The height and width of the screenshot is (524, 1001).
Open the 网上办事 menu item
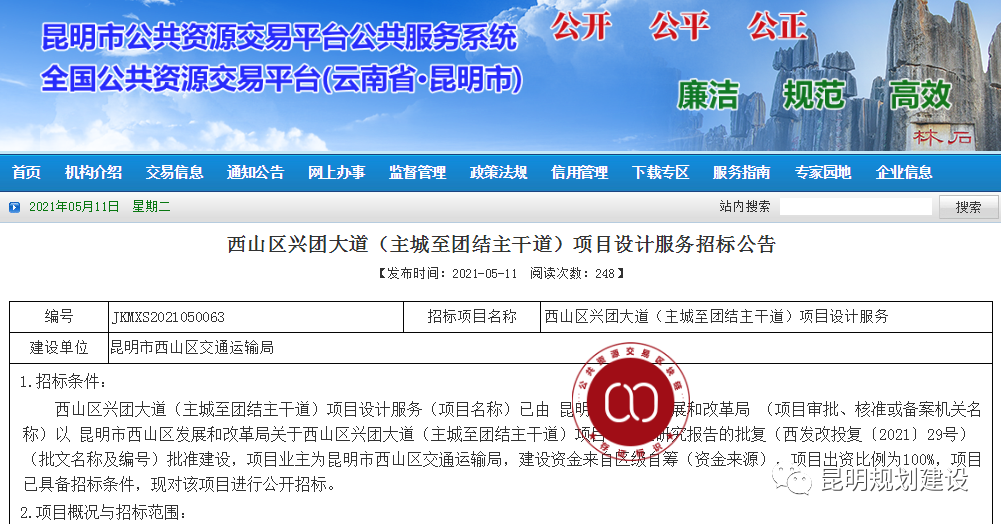tap(336, 172)
